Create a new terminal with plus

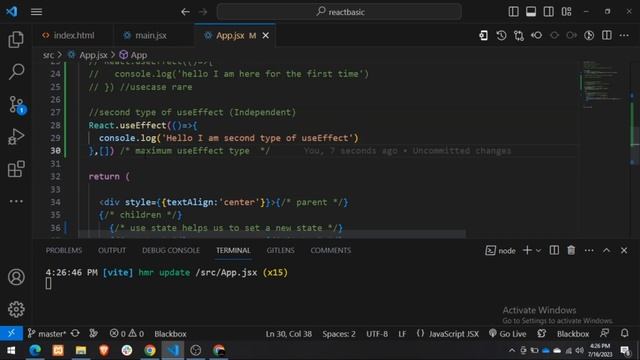[527, 250]
